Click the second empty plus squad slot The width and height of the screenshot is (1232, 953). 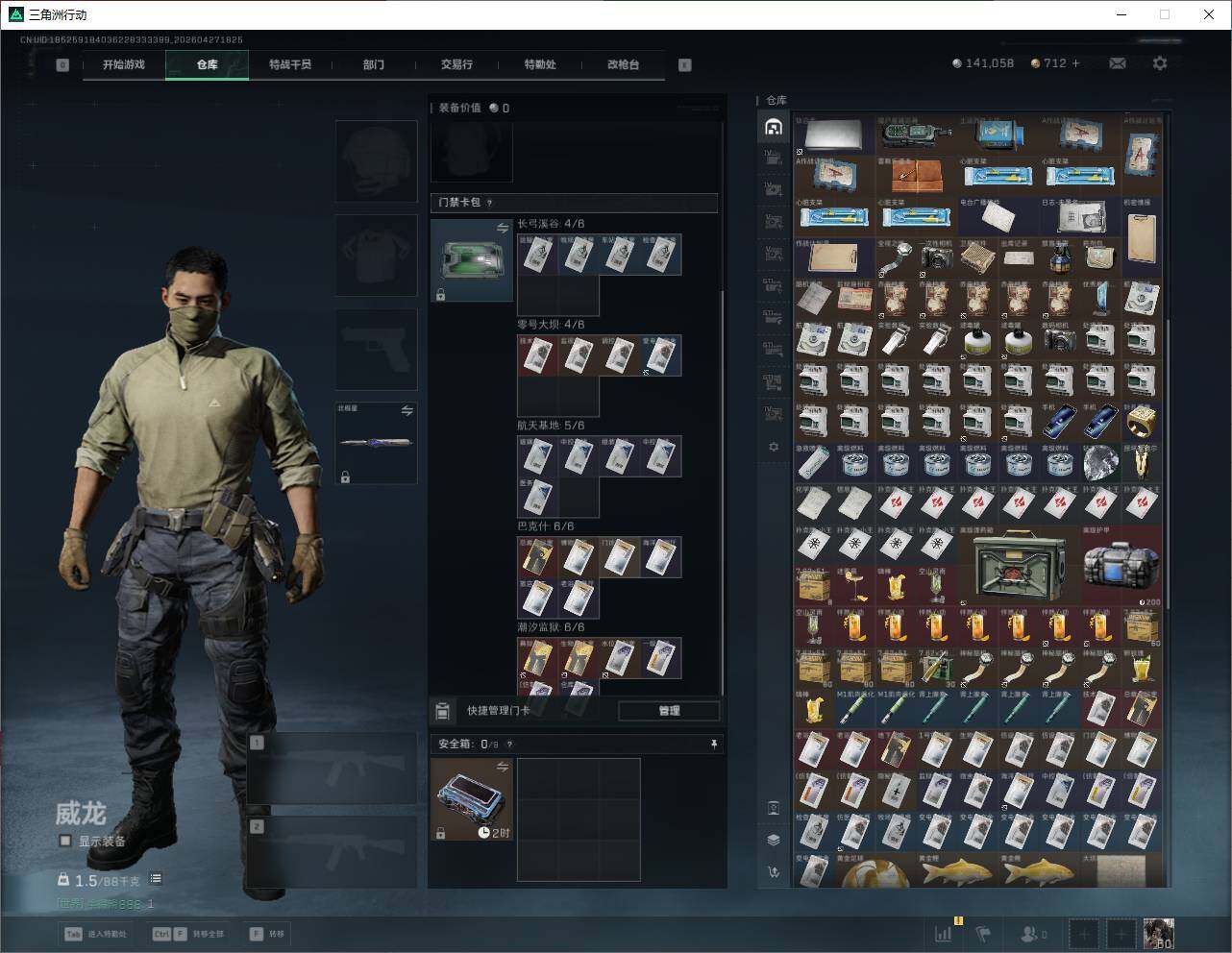pos(1121,934)
